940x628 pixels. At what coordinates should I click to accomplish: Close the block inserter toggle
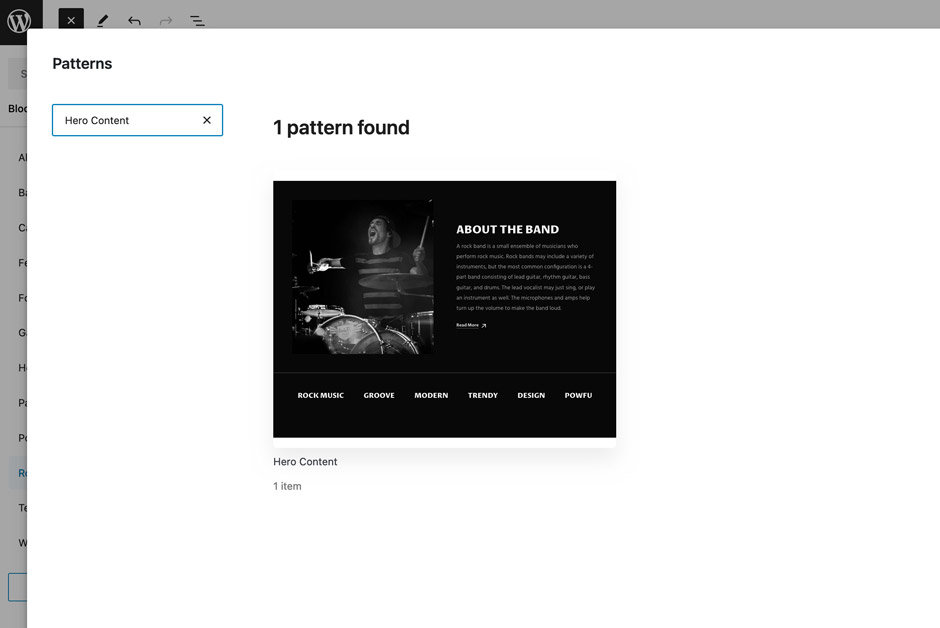click(71, 20)
